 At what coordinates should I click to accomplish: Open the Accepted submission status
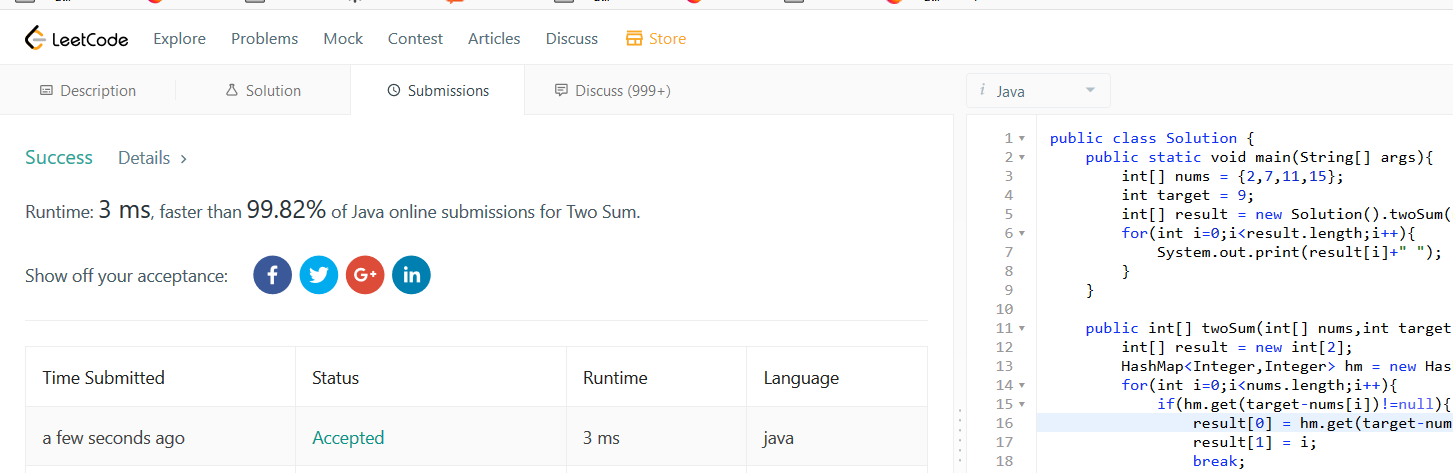[x=348, y=438]
